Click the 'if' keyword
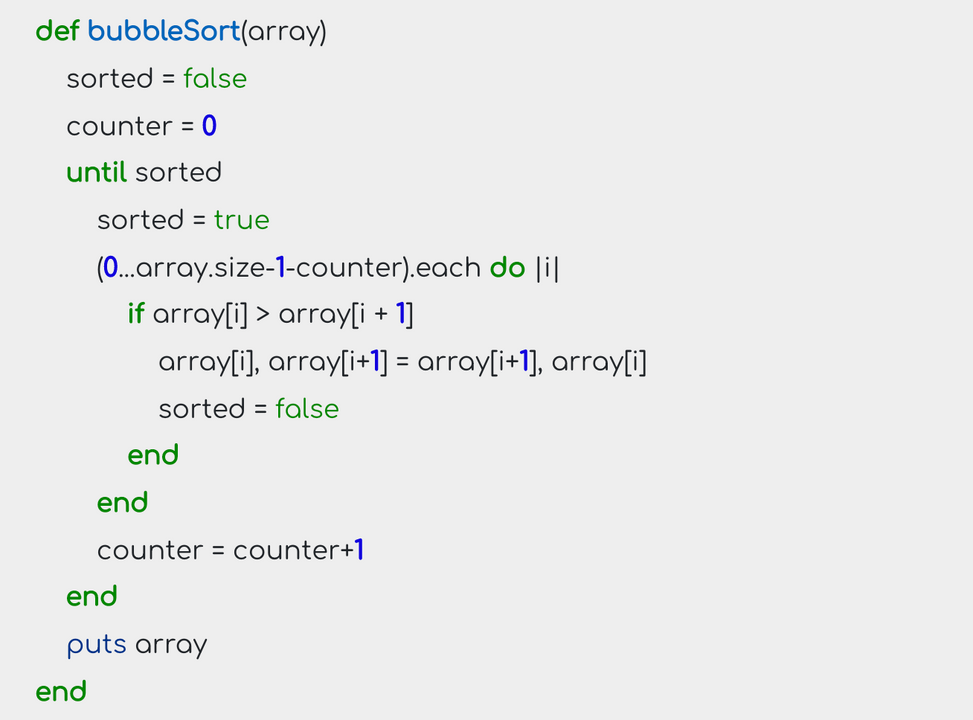973x720 pixels. (136, 314)
